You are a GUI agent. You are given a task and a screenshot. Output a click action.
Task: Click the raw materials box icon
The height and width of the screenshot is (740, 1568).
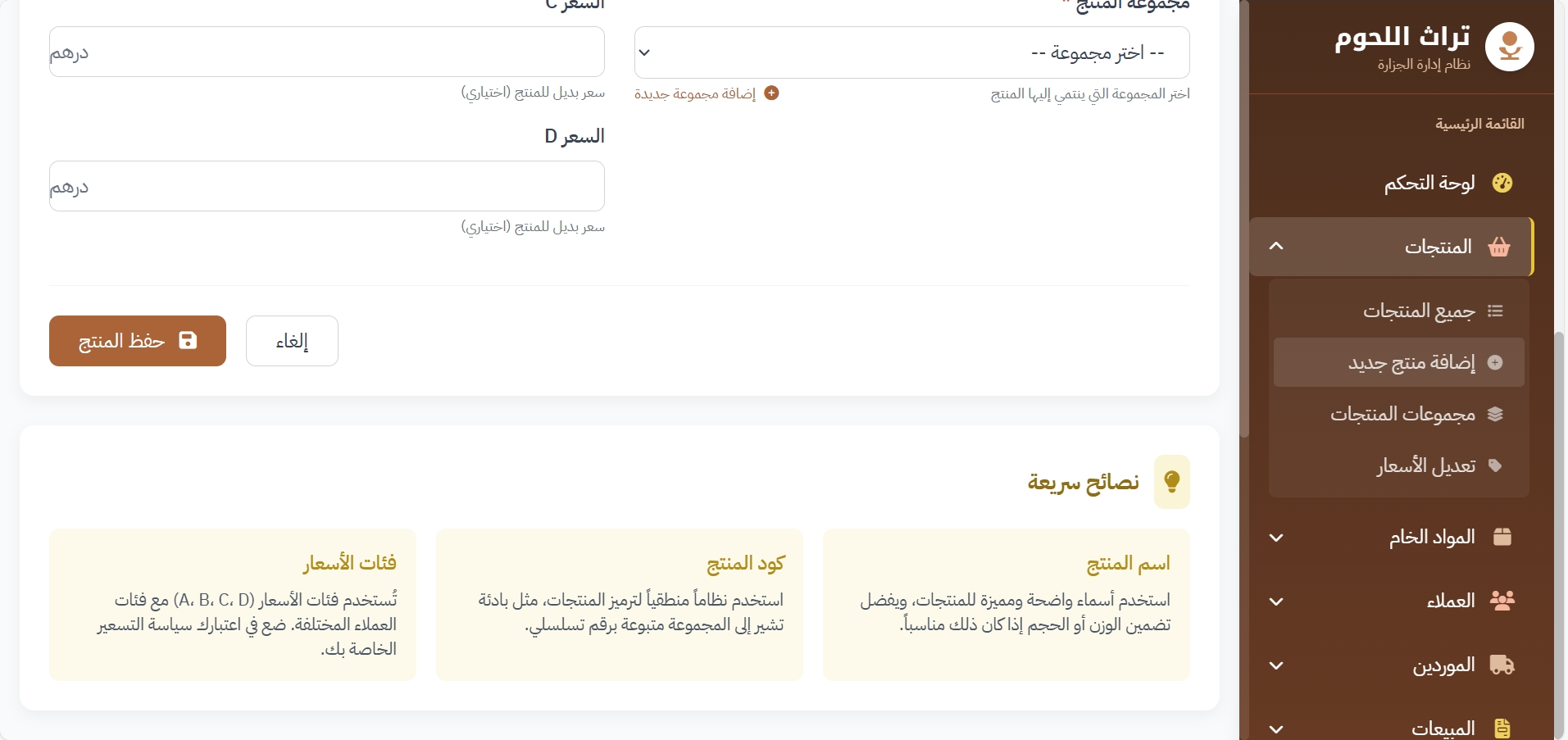coord(1502,537)
